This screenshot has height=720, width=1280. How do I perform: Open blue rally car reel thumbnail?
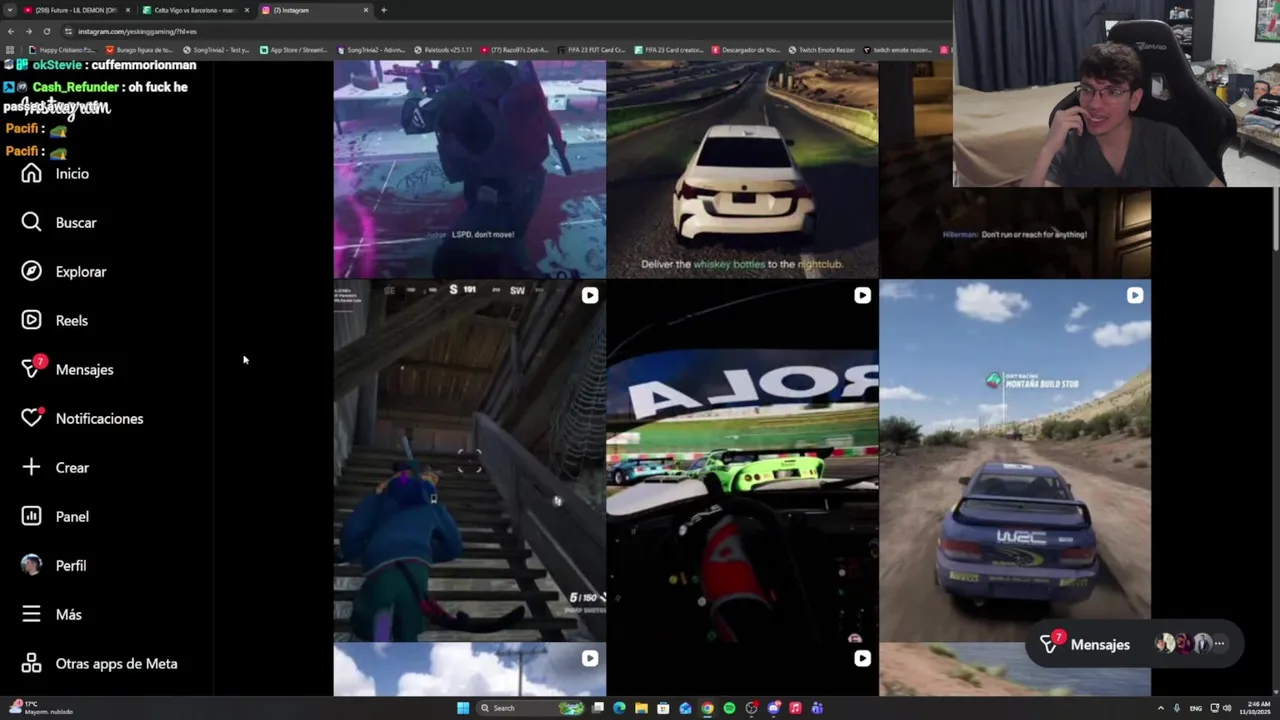tap(1015, 461)
